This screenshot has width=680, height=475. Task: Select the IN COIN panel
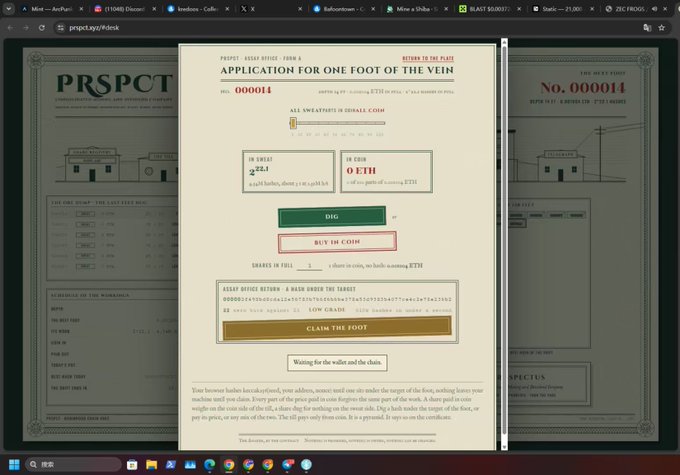(386, 171)
